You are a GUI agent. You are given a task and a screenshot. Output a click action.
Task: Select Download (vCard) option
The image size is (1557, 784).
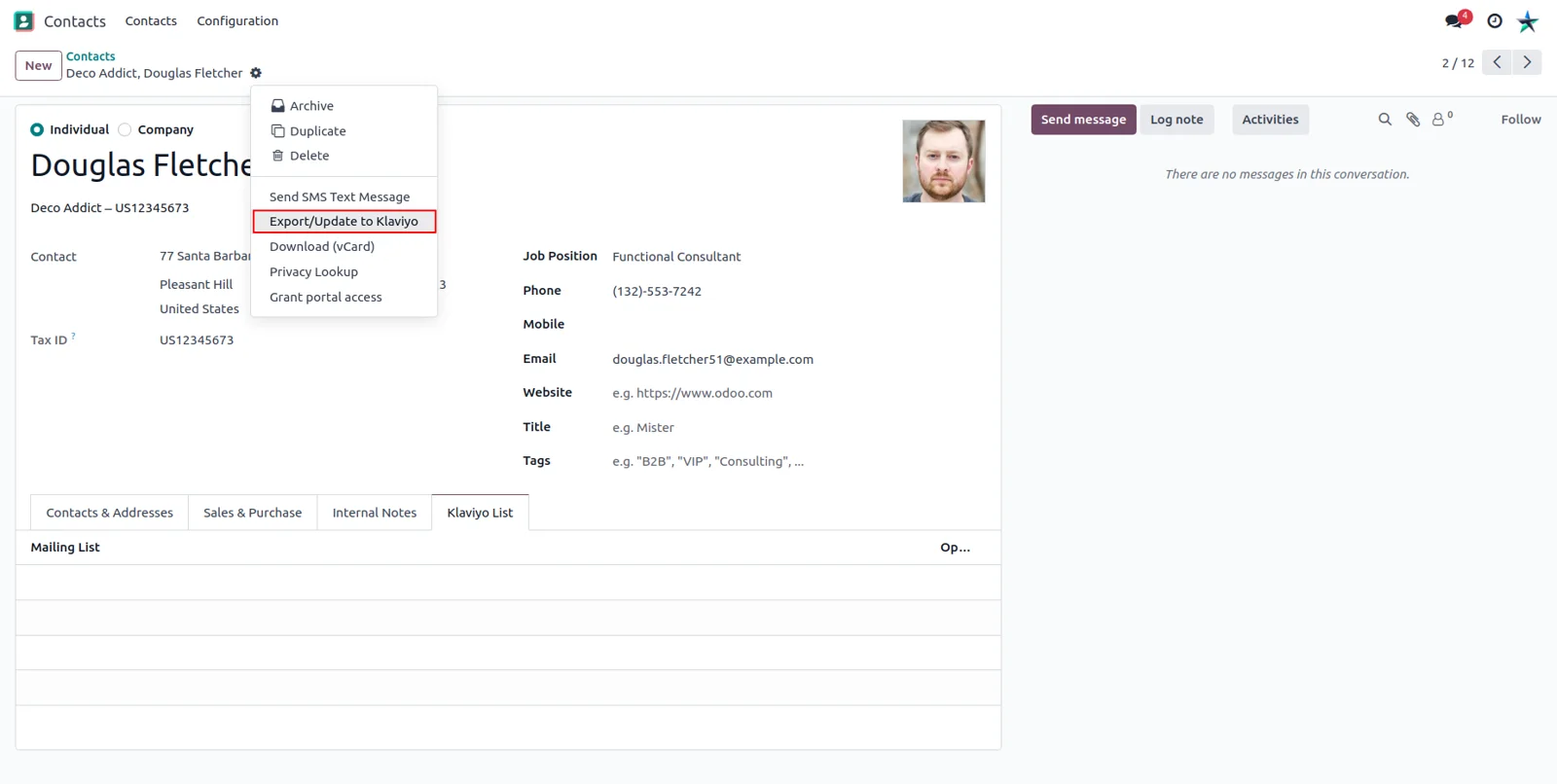pos(344,247)
